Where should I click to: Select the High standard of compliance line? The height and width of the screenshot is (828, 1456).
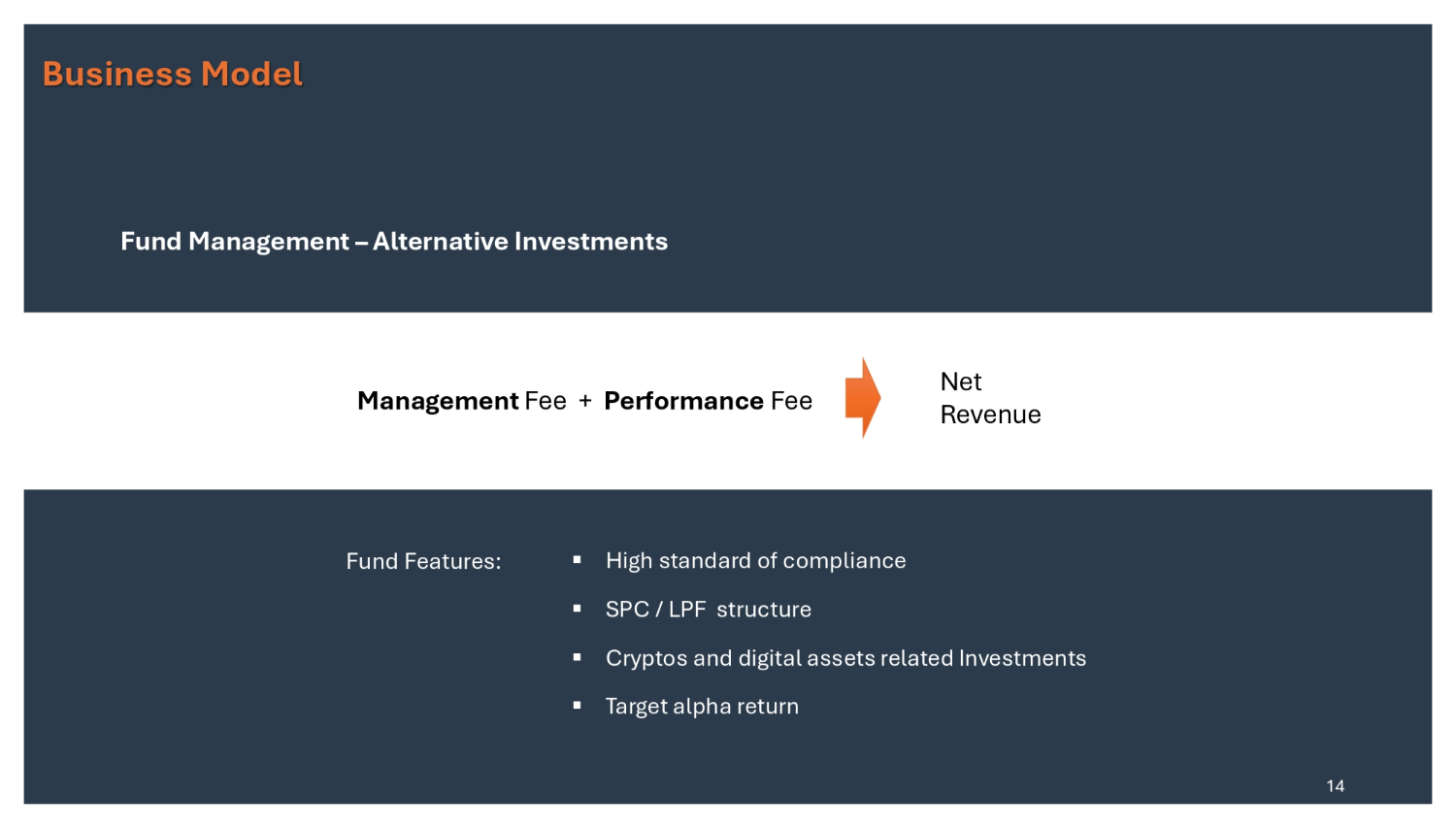[x=755, y=561]
